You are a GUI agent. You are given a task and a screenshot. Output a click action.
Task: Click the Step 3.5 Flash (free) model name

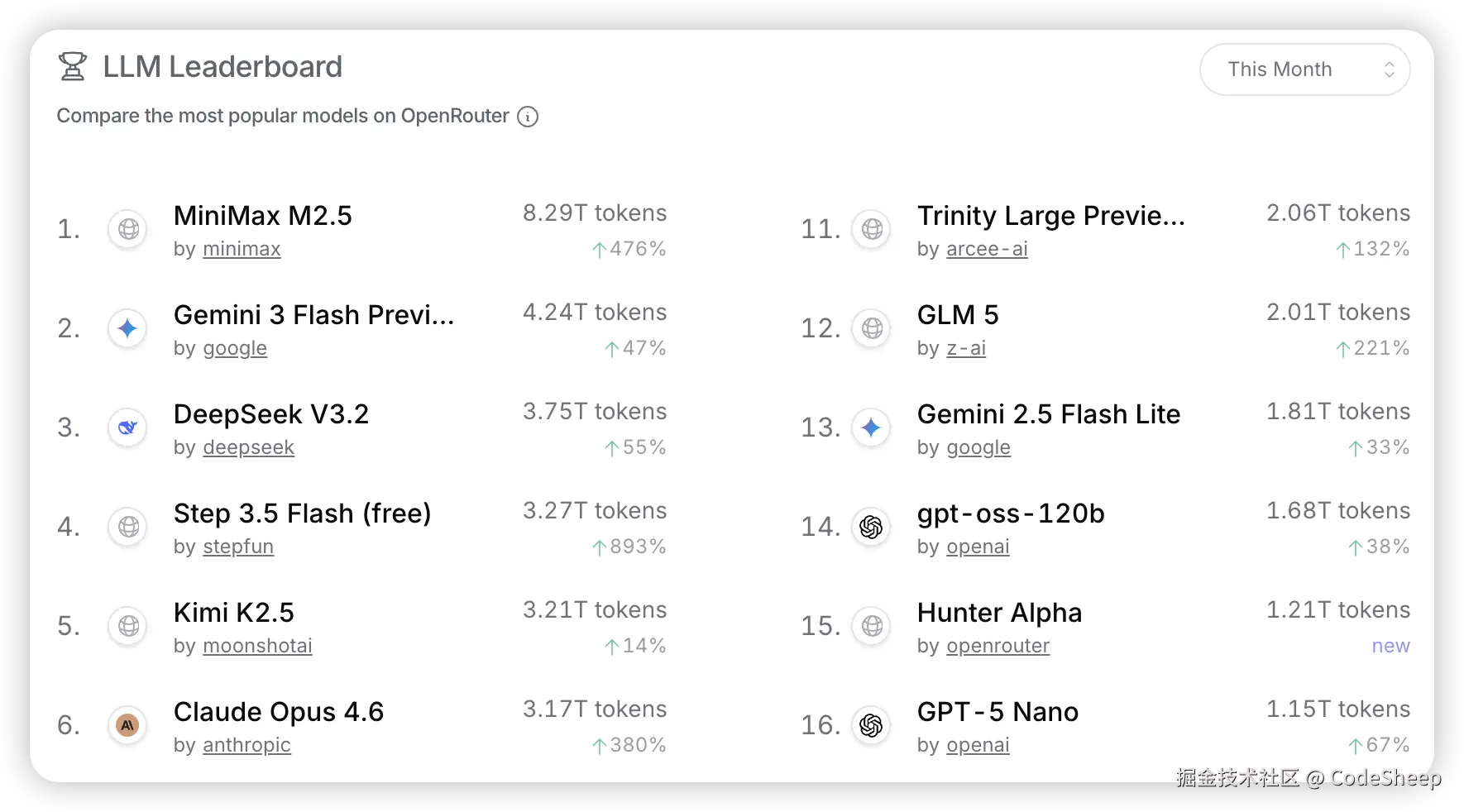tap(302, 513)
